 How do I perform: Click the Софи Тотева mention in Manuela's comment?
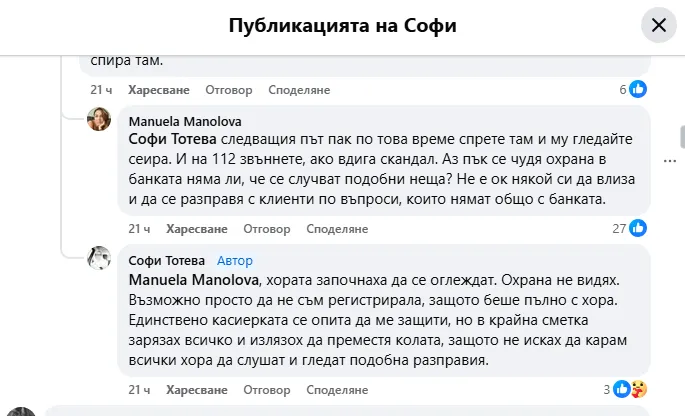point(167,139)
